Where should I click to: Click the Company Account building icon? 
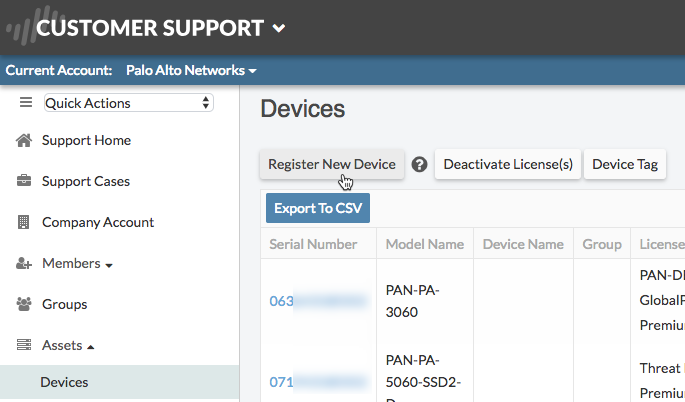tap(24, 222)
